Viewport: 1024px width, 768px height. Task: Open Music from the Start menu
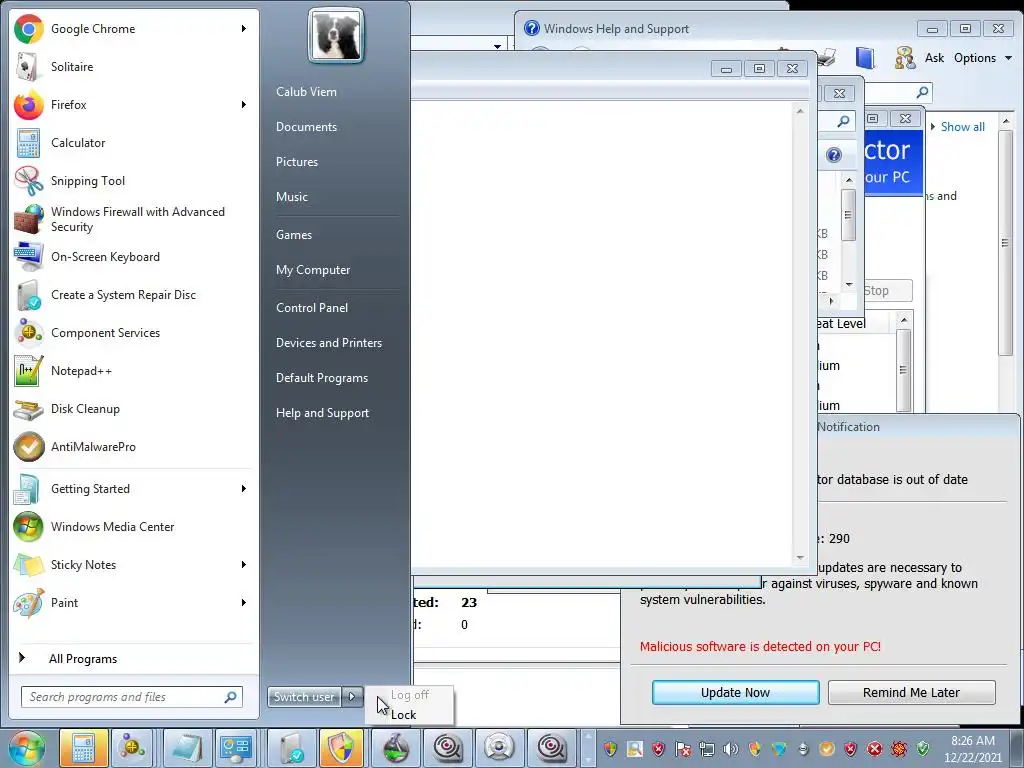pyautogui.click(x=291, y=197)
